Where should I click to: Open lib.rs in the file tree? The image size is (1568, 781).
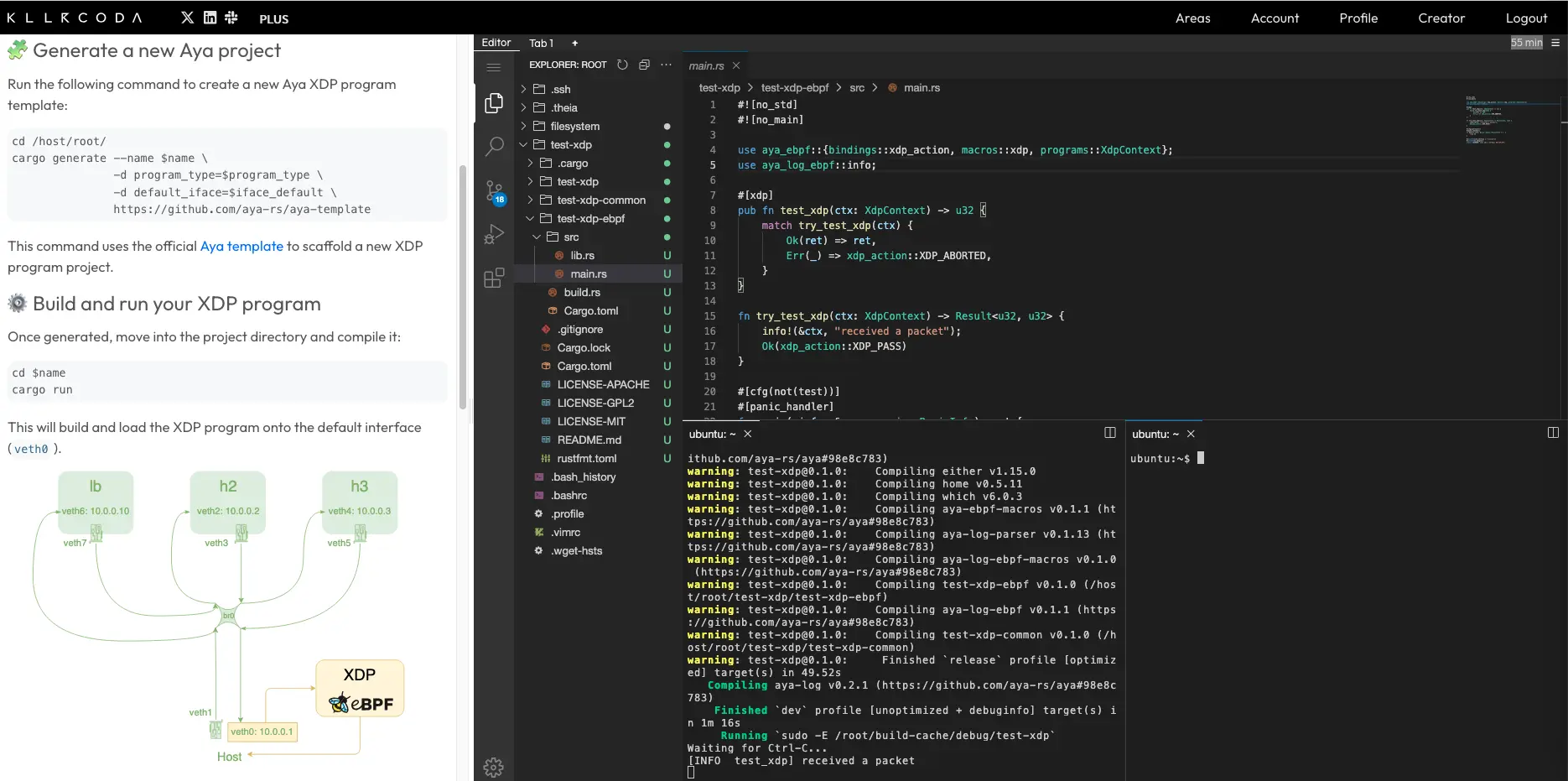(582, 256)
